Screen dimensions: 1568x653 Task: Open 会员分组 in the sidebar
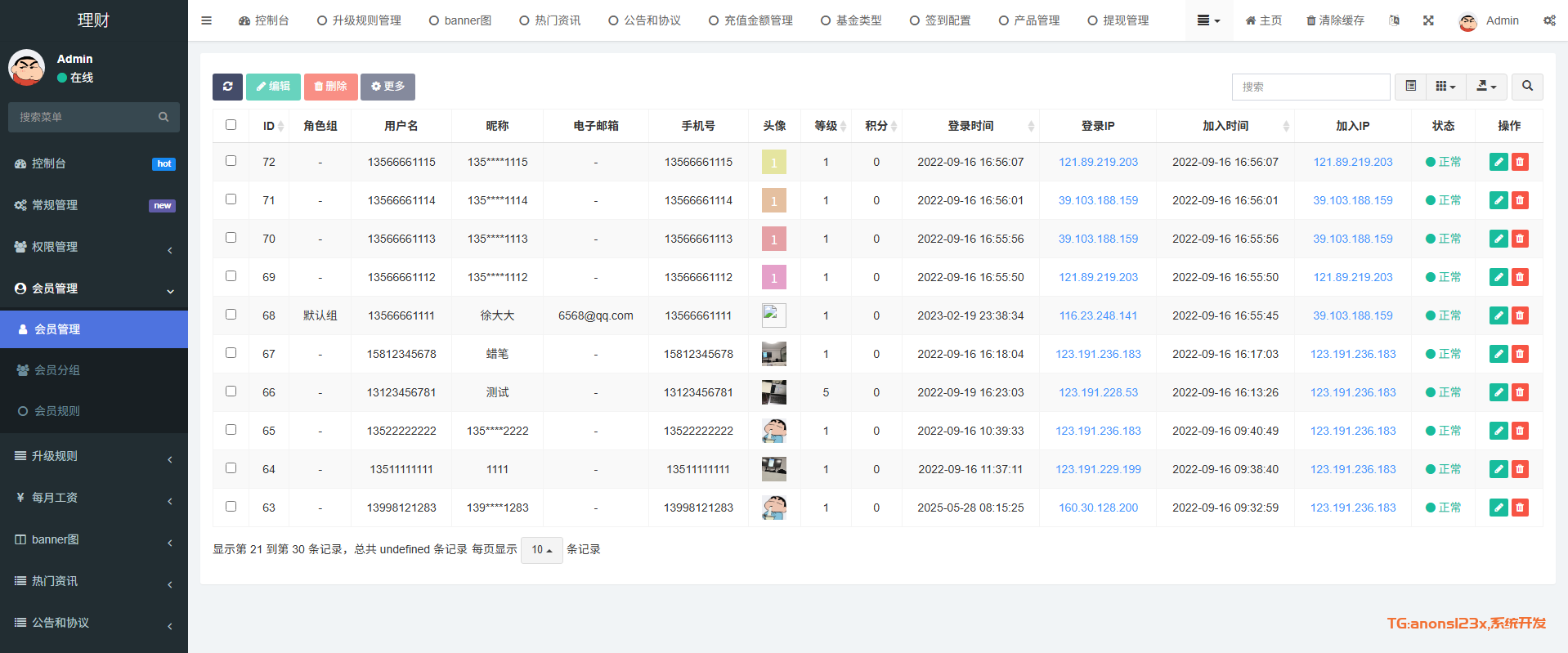pyautogui.click(x=94, y=370)
